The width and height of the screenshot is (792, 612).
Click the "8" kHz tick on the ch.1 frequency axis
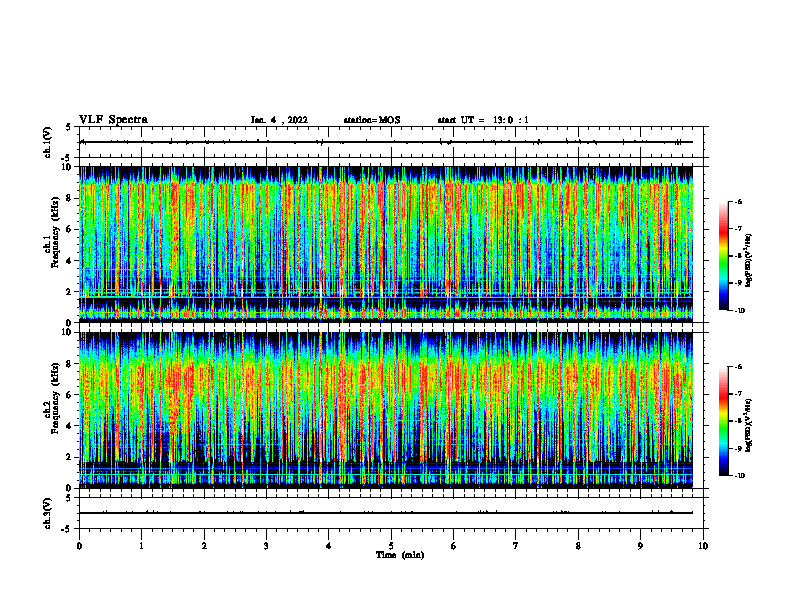[x=69, y=198]
